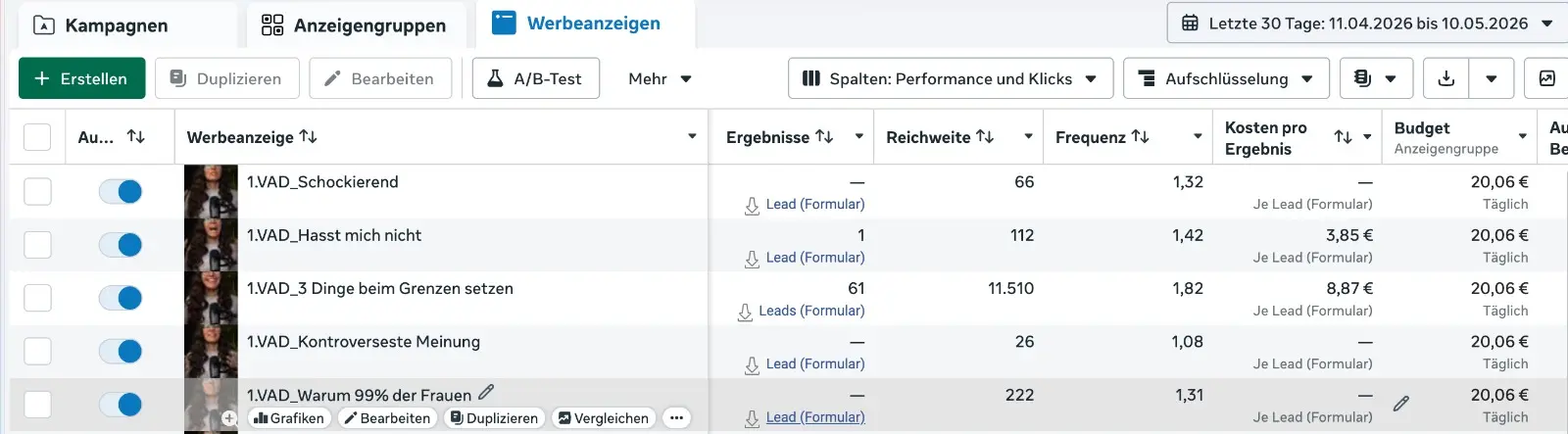This screenshot has width=1568, height=434.
Task: Tick checkbox for 1.VAD_Kontroverseste Meinung row
Action: (37, 351)
